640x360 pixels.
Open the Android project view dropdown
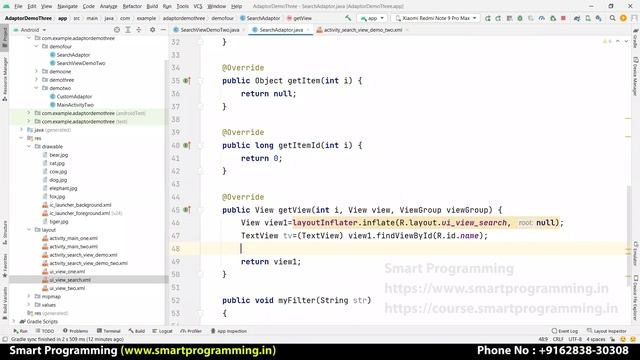coord(30,30)
